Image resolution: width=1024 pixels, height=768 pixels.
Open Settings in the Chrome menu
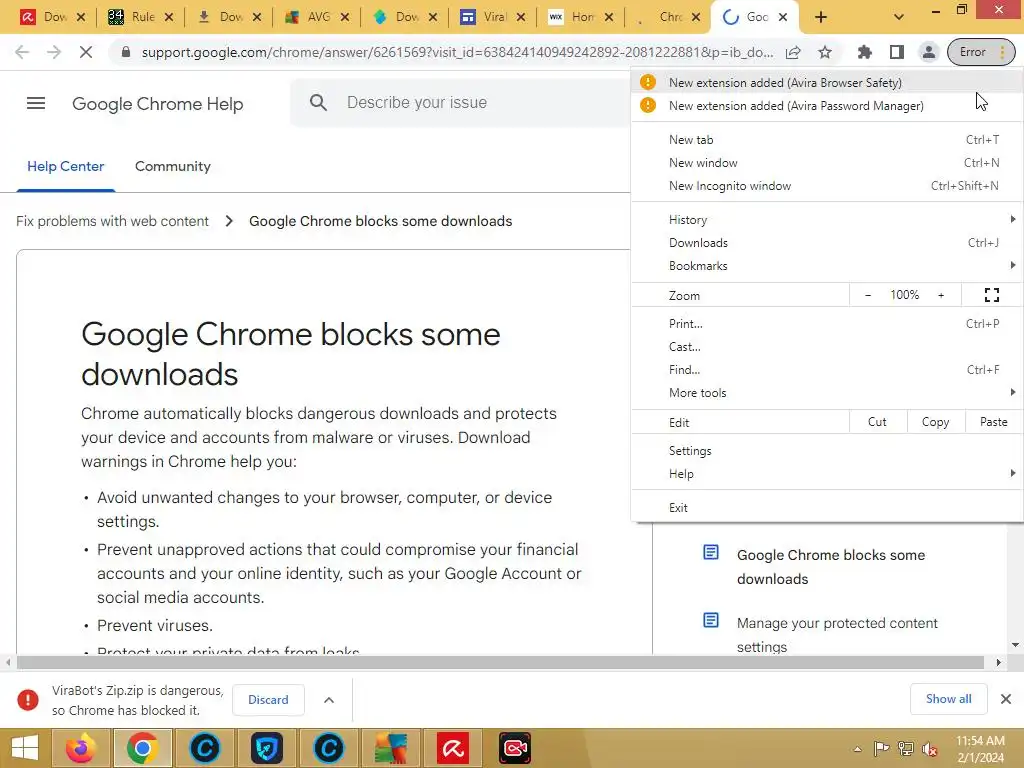tap(827, 451)
